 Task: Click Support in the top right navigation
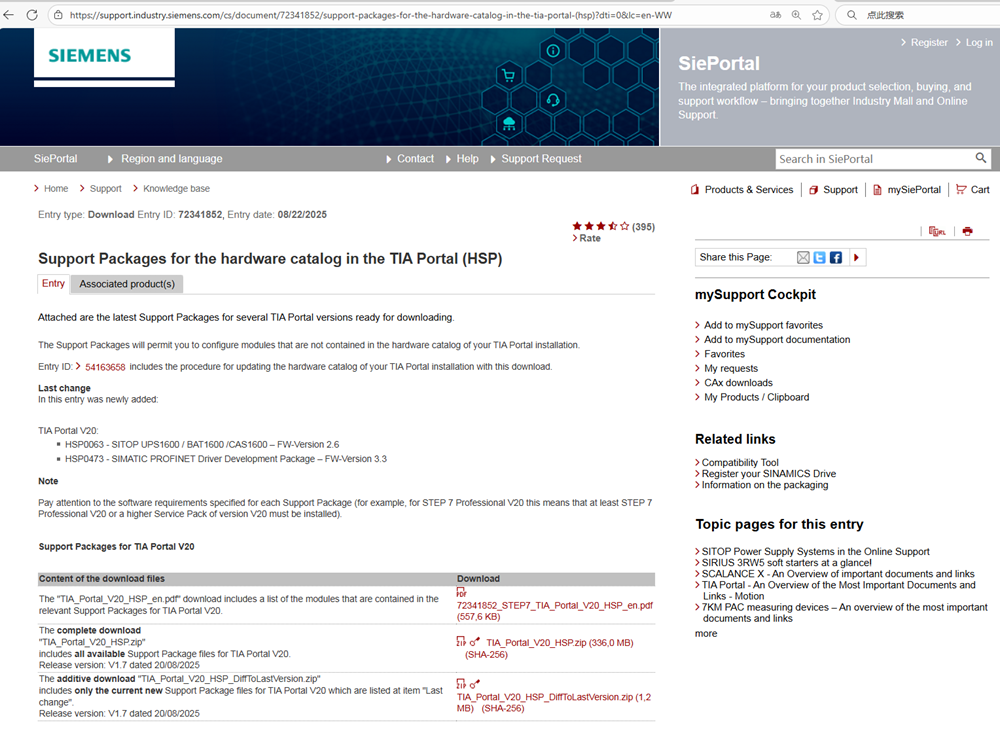(x=840, y=189)
